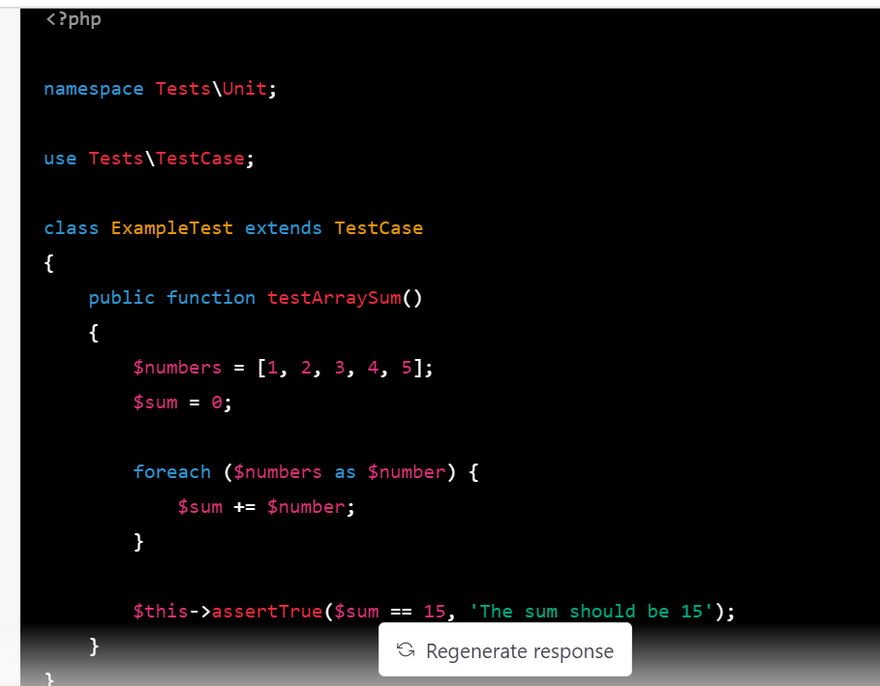Click the assertTrue method call

pos(266,611)
